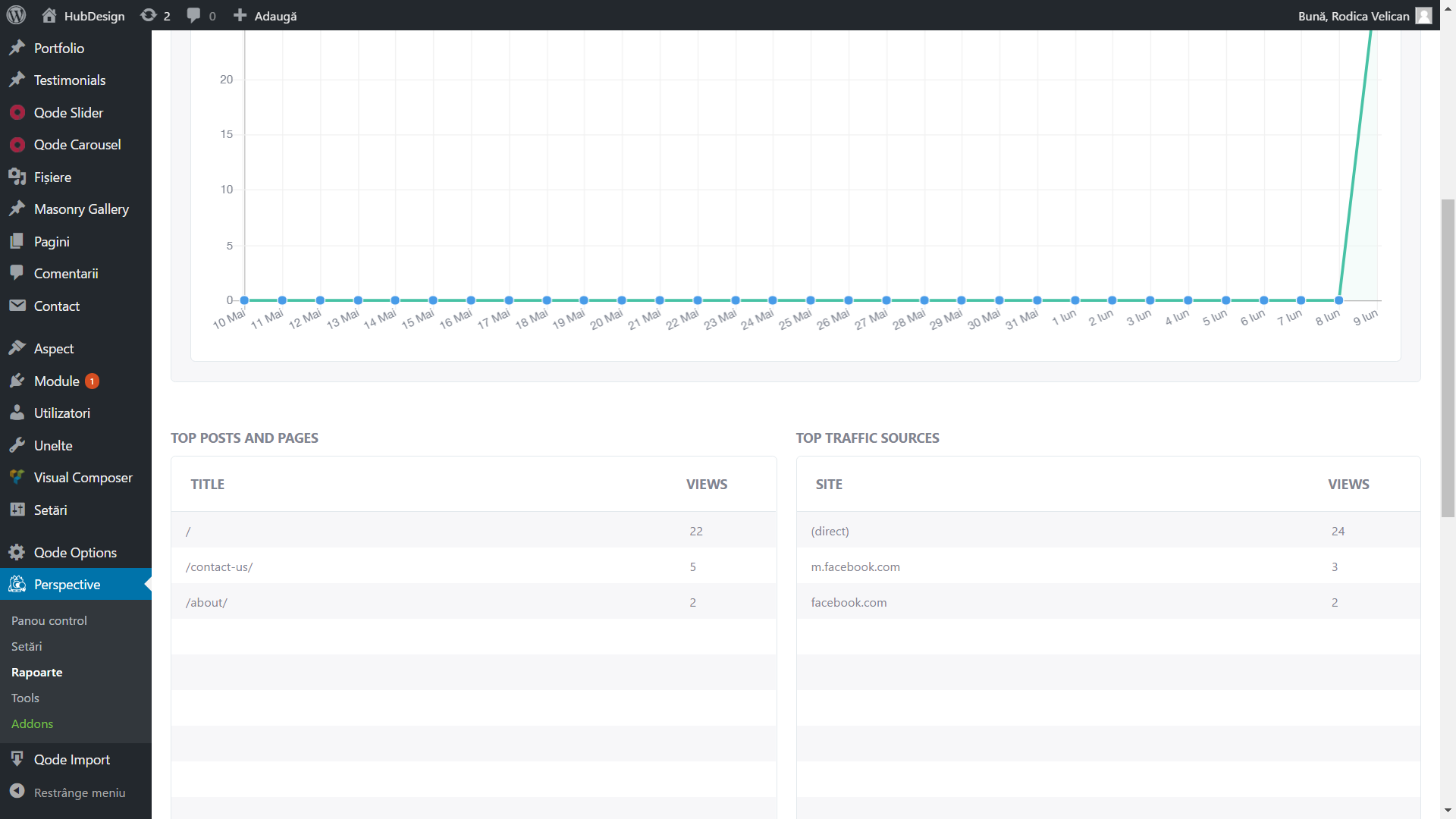This screenshot has width=1456, height=819.
Task: Click the /contact-us/ row title
Action: tap(219, 566)
